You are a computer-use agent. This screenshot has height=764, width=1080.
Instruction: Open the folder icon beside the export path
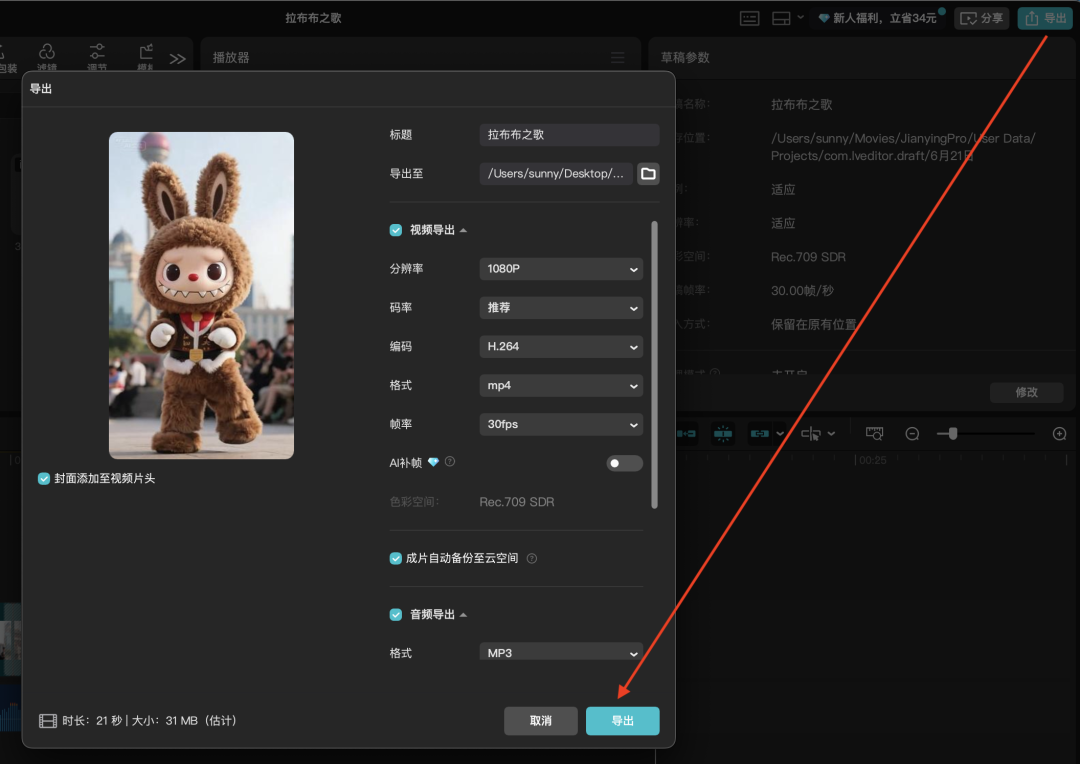[x=648, y=173]
